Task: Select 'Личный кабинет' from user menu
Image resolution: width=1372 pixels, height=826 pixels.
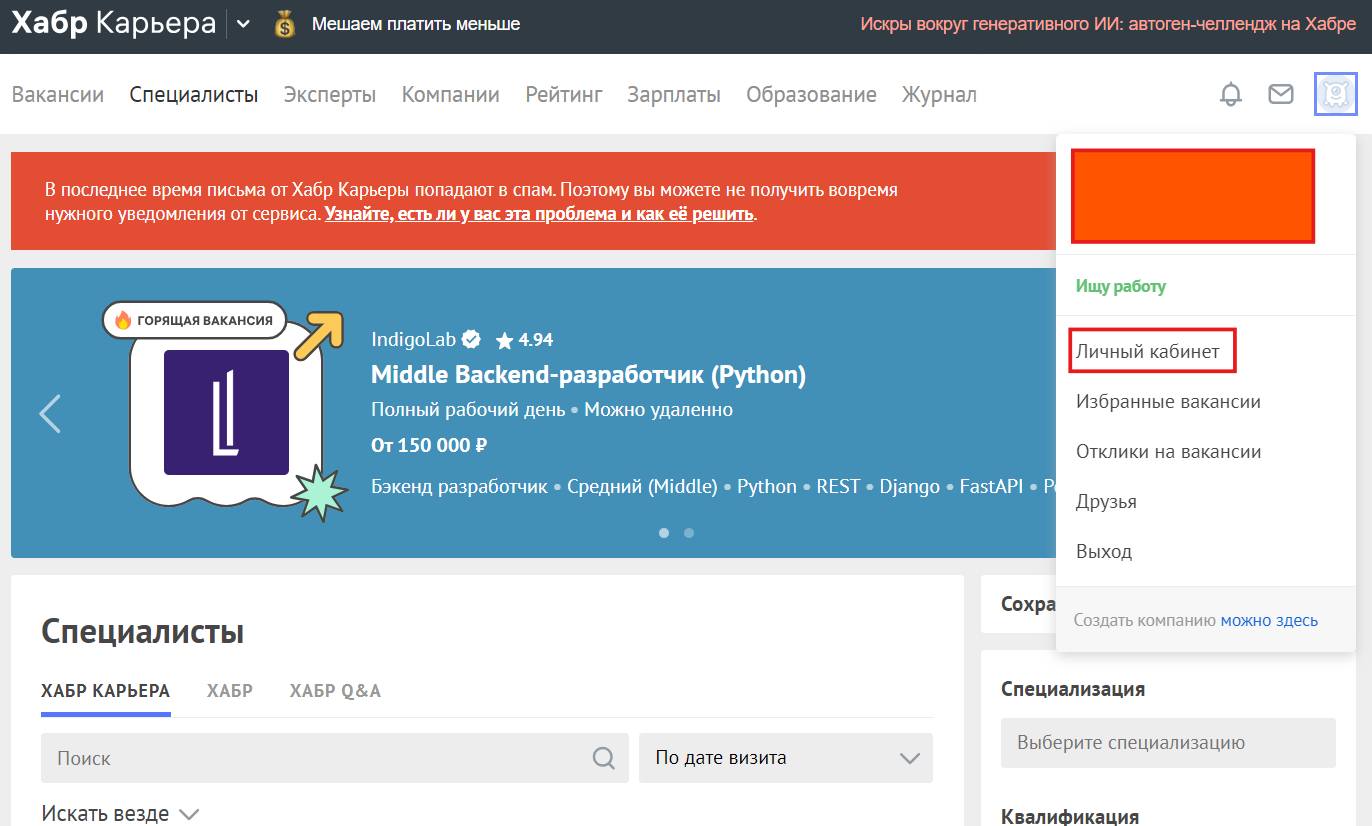Action: [x=1148, y=352]
